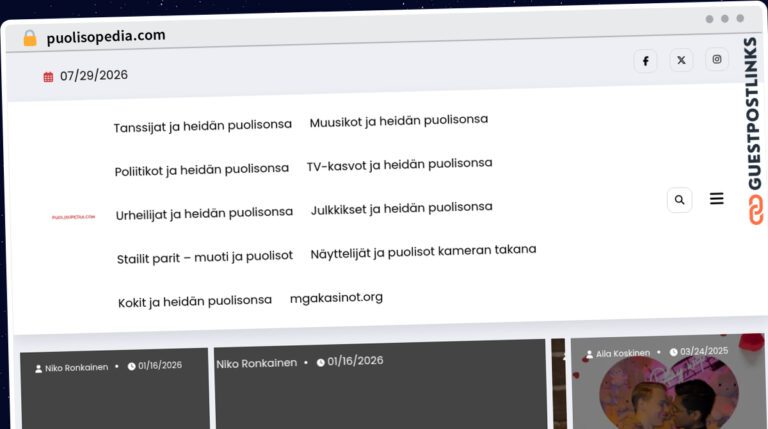Click 01/16/2026 date on middle card
The height and width of the screenshot is (429, 768).
(355, 361)
